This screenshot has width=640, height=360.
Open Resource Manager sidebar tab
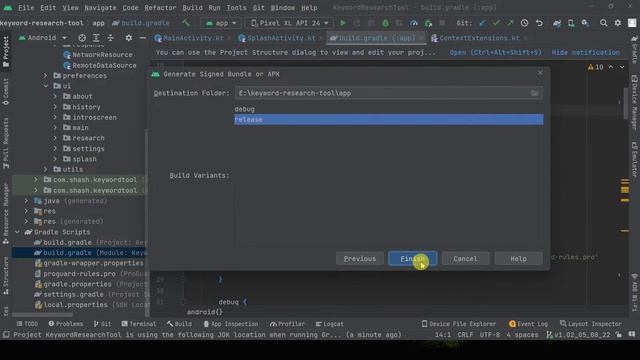(x=6, y=213)
